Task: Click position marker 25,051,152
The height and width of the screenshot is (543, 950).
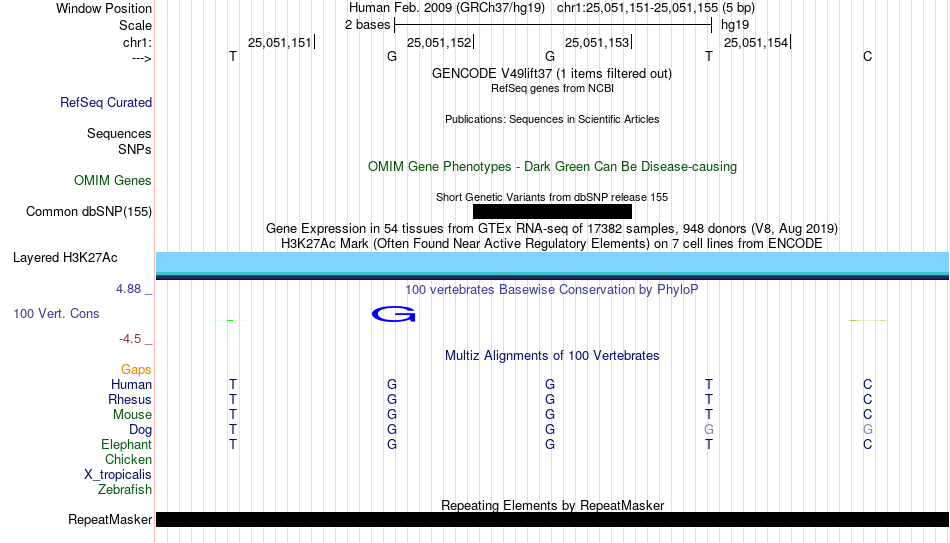Action: click(439, 42)
